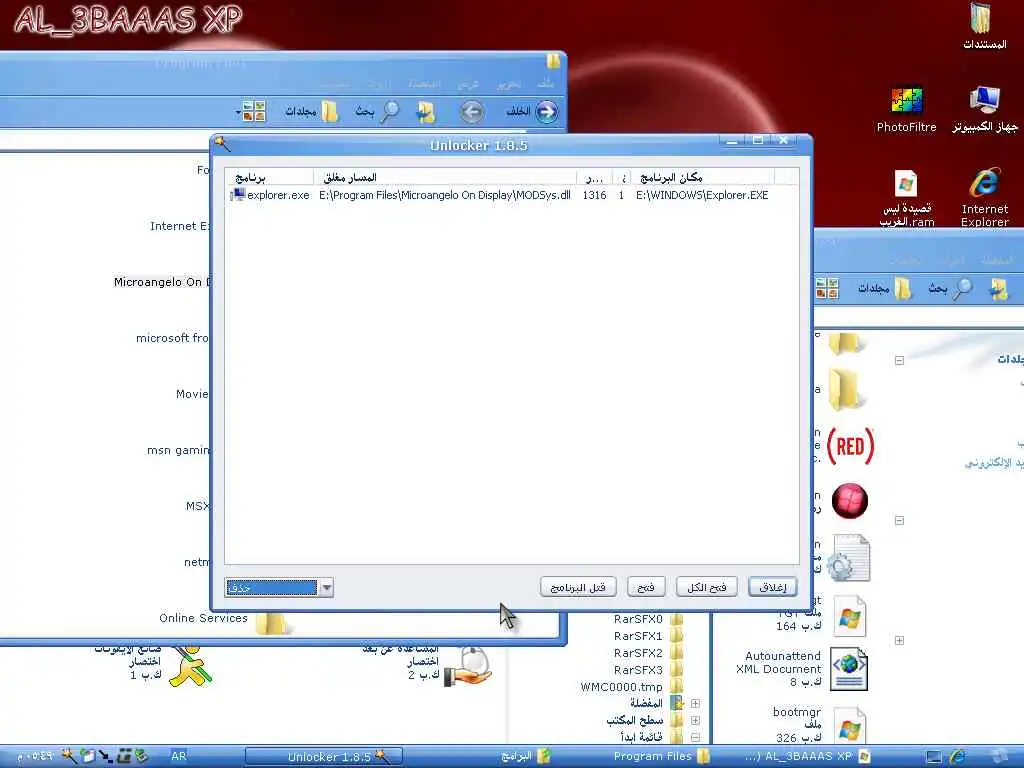Collapse the top minus node in right tree pane

[899, 360]
